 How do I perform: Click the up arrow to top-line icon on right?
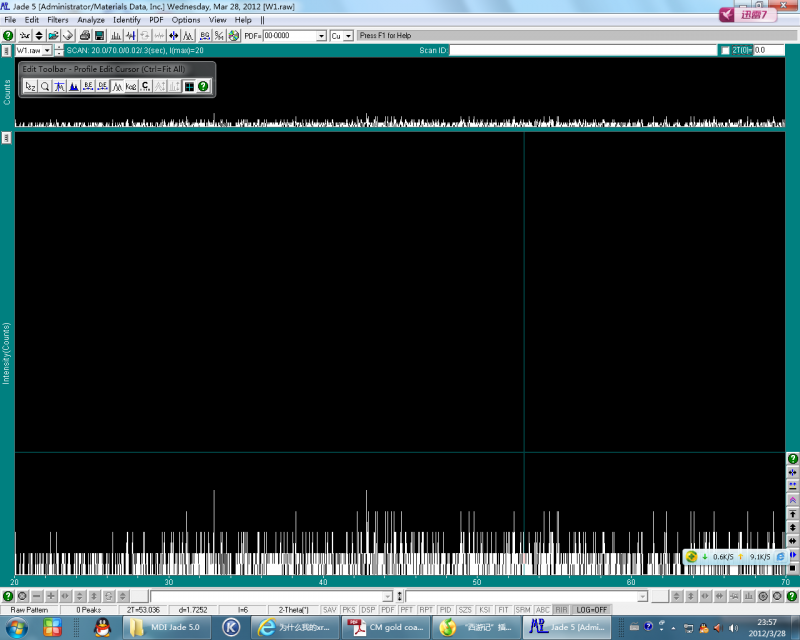(792, 513)
